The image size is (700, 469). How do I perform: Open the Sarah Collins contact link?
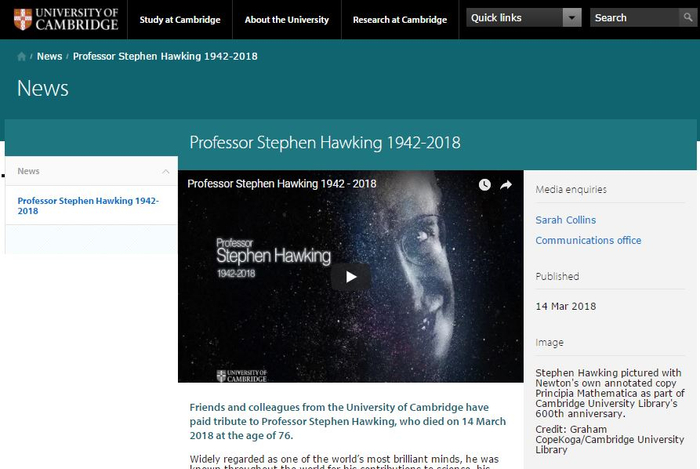click(566, 220)
